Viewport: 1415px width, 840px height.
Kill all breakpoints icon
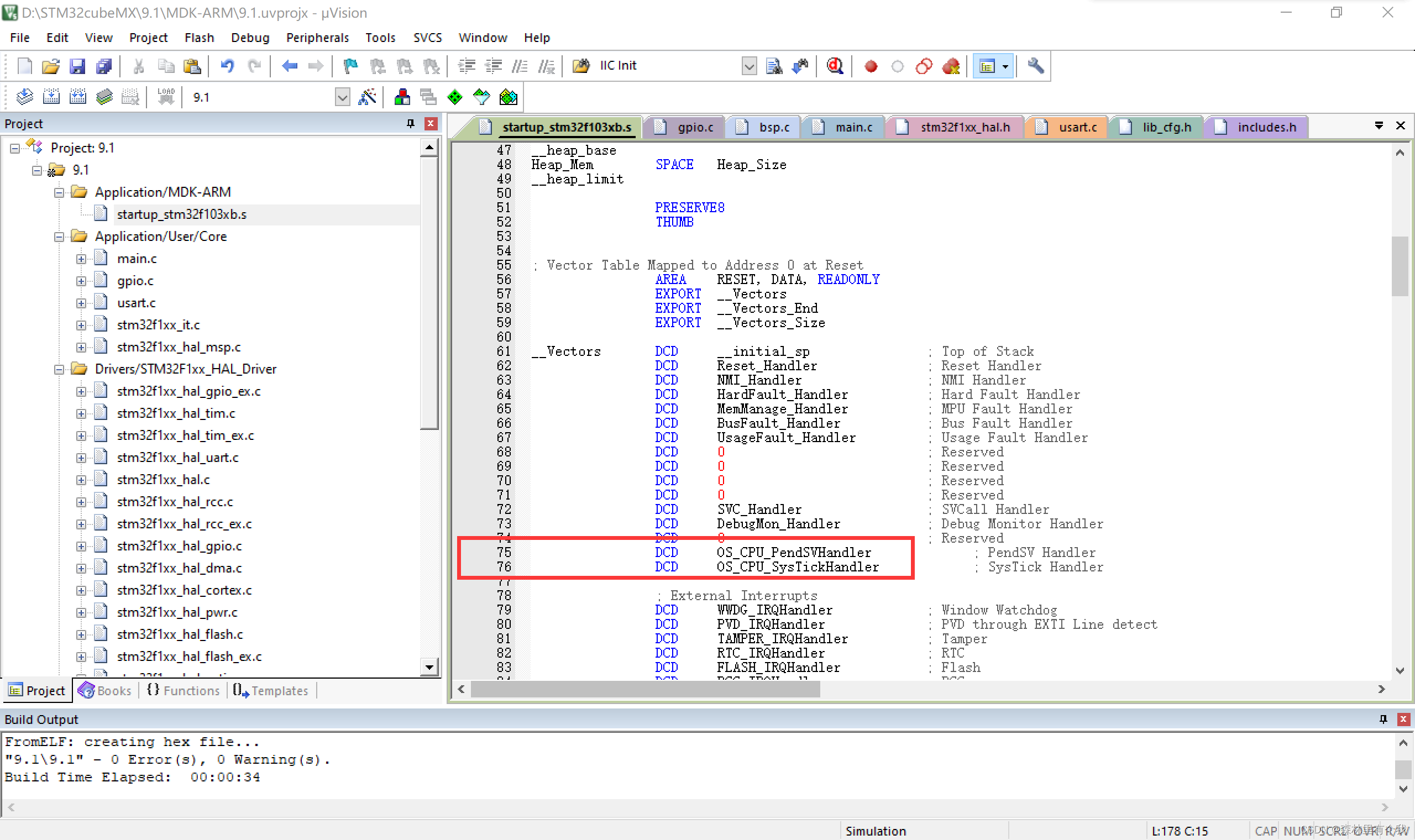(951, 66)
